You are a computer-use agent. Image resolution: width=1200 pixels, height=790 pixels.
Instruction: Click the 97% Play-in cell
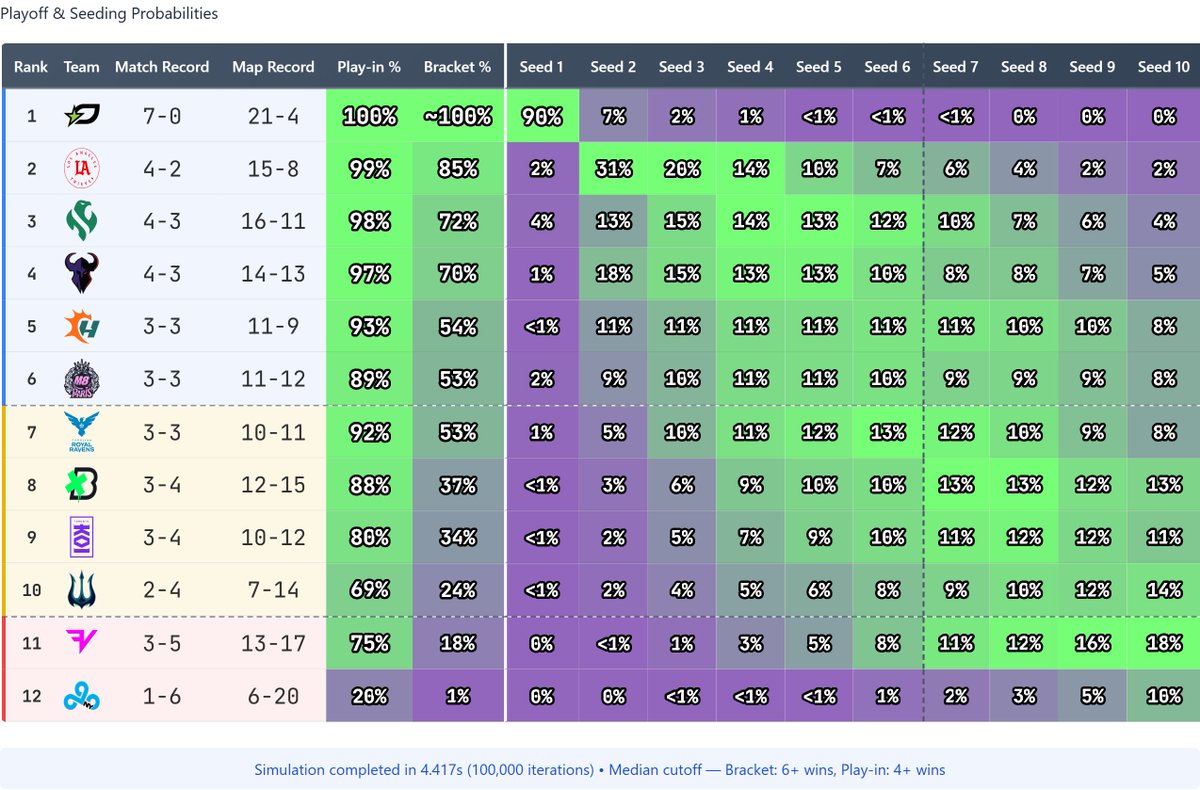pyautogui.click(x=369, y=273)
